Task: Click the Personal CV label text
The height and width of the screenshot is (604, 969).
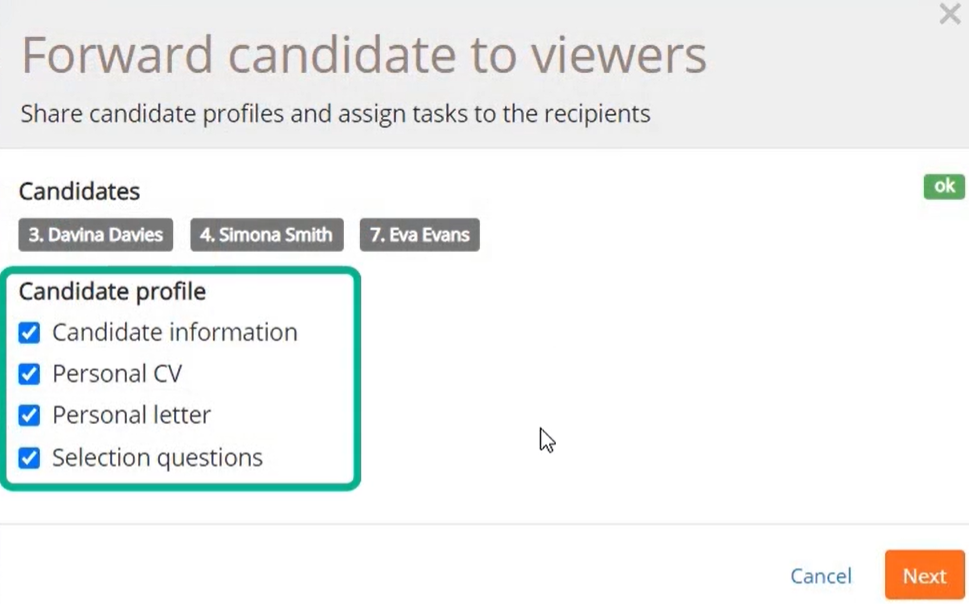Action: 117,374
